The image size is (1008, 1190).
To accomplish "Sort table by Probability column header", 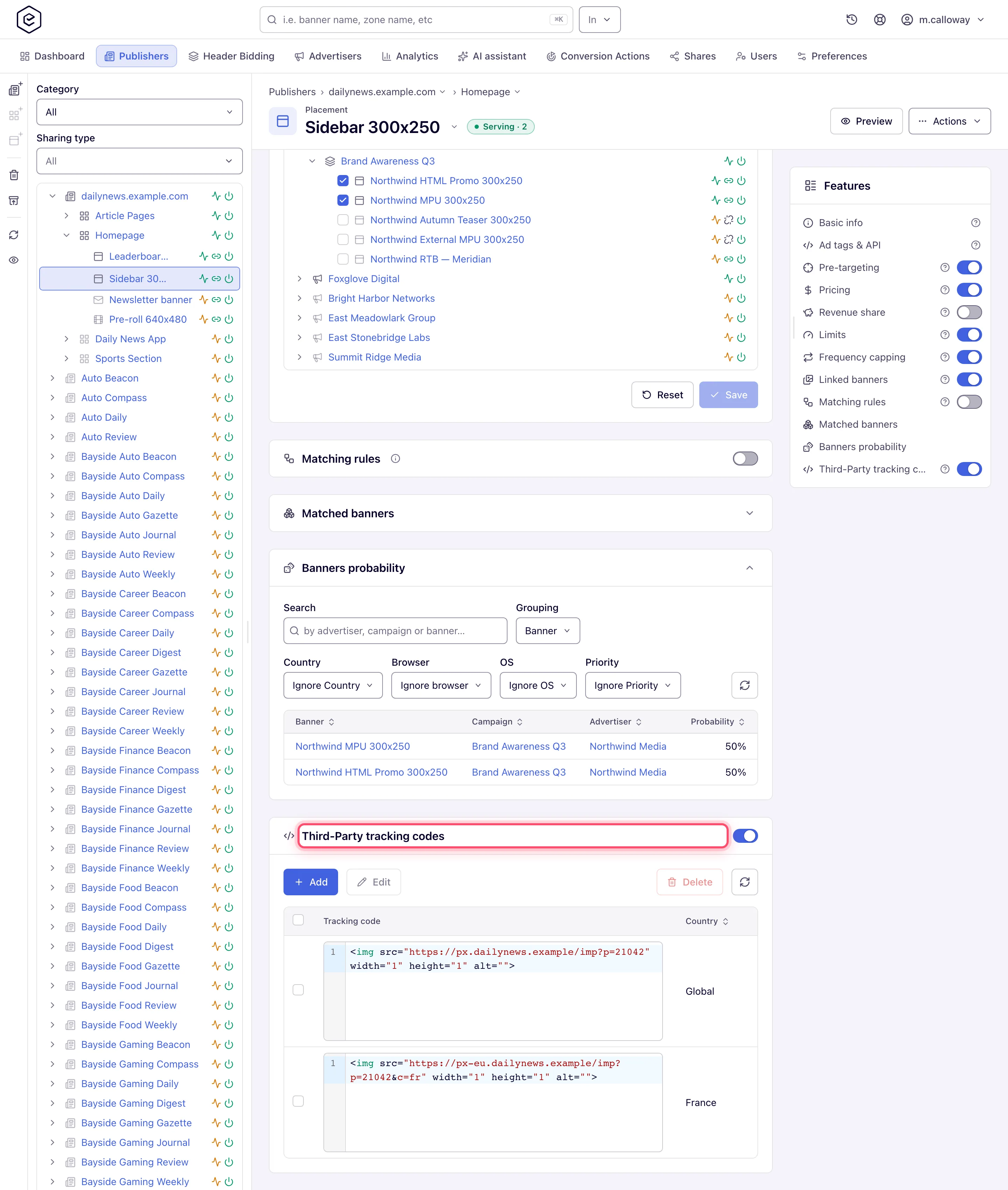I will 717,722.
